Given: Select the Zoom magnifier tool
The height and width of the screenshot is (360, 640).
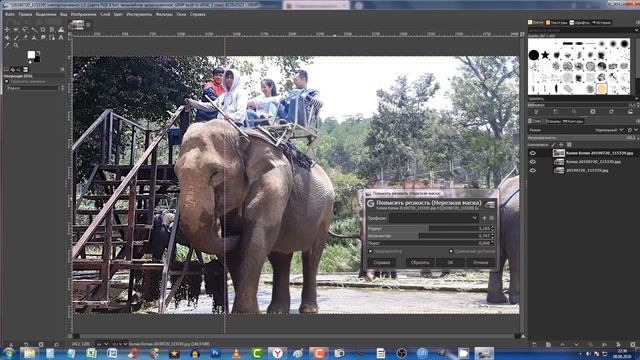Looking at the screenshot, I should pos(16,45).
